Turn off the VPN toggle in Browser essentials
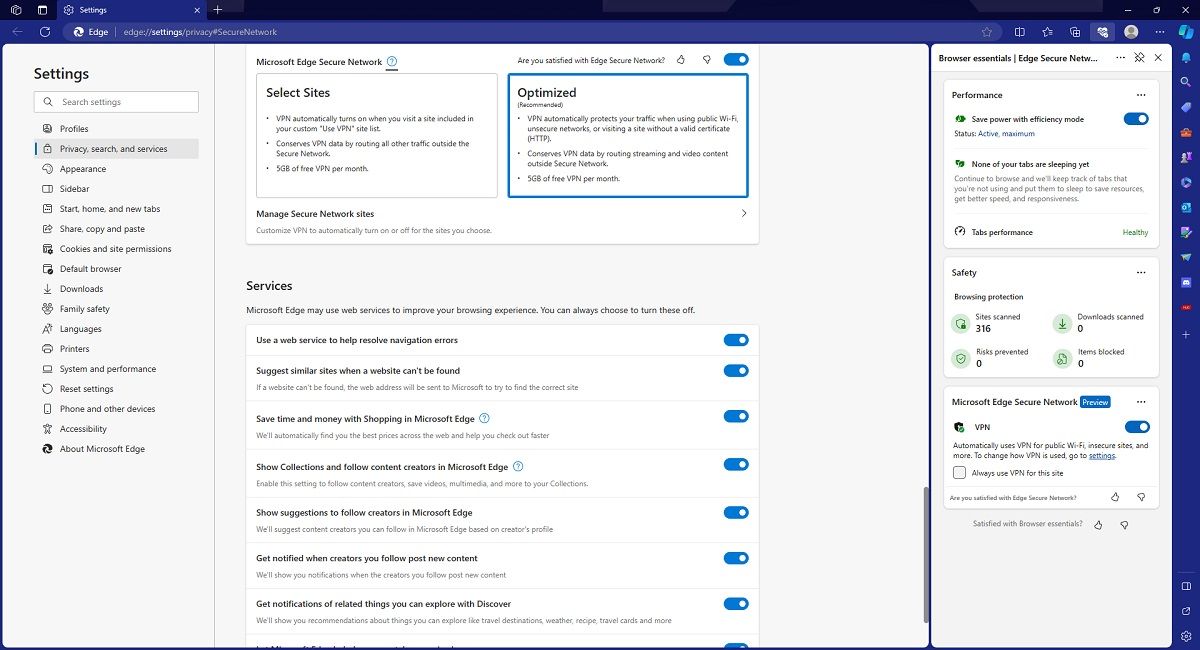Image resolution: width=1200 pixels, height=650 pixels. pos(1136,427)
